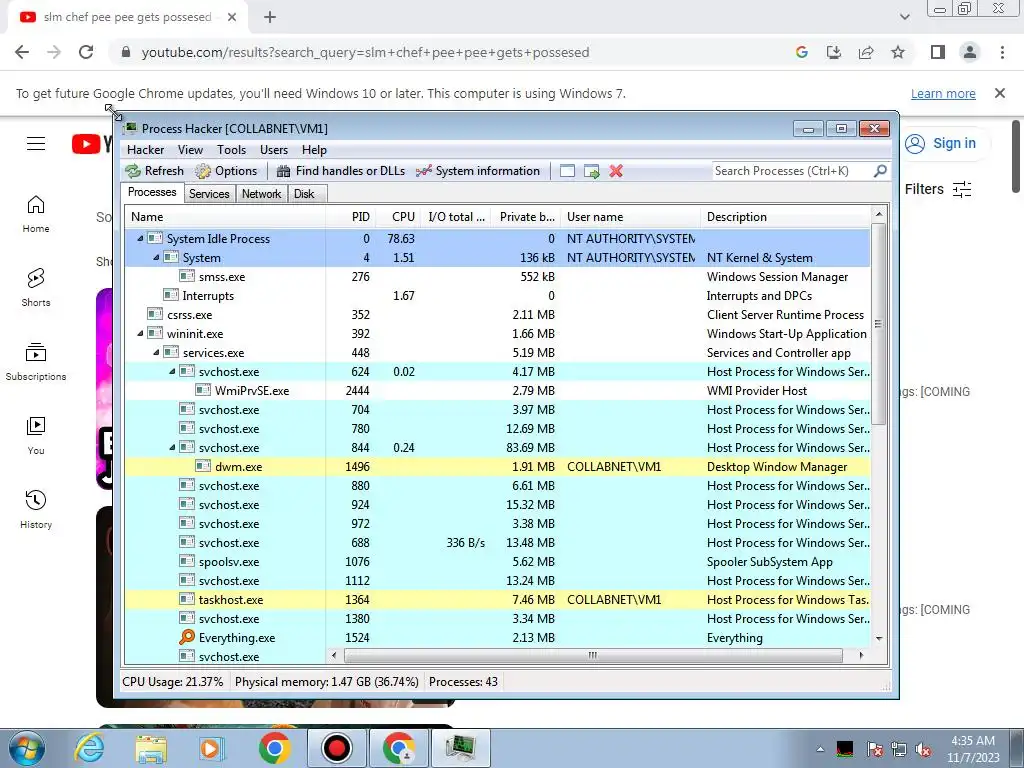This screenshot has height=768, width=1024.
Task: Open the View menu
Action: click(190, 150)
